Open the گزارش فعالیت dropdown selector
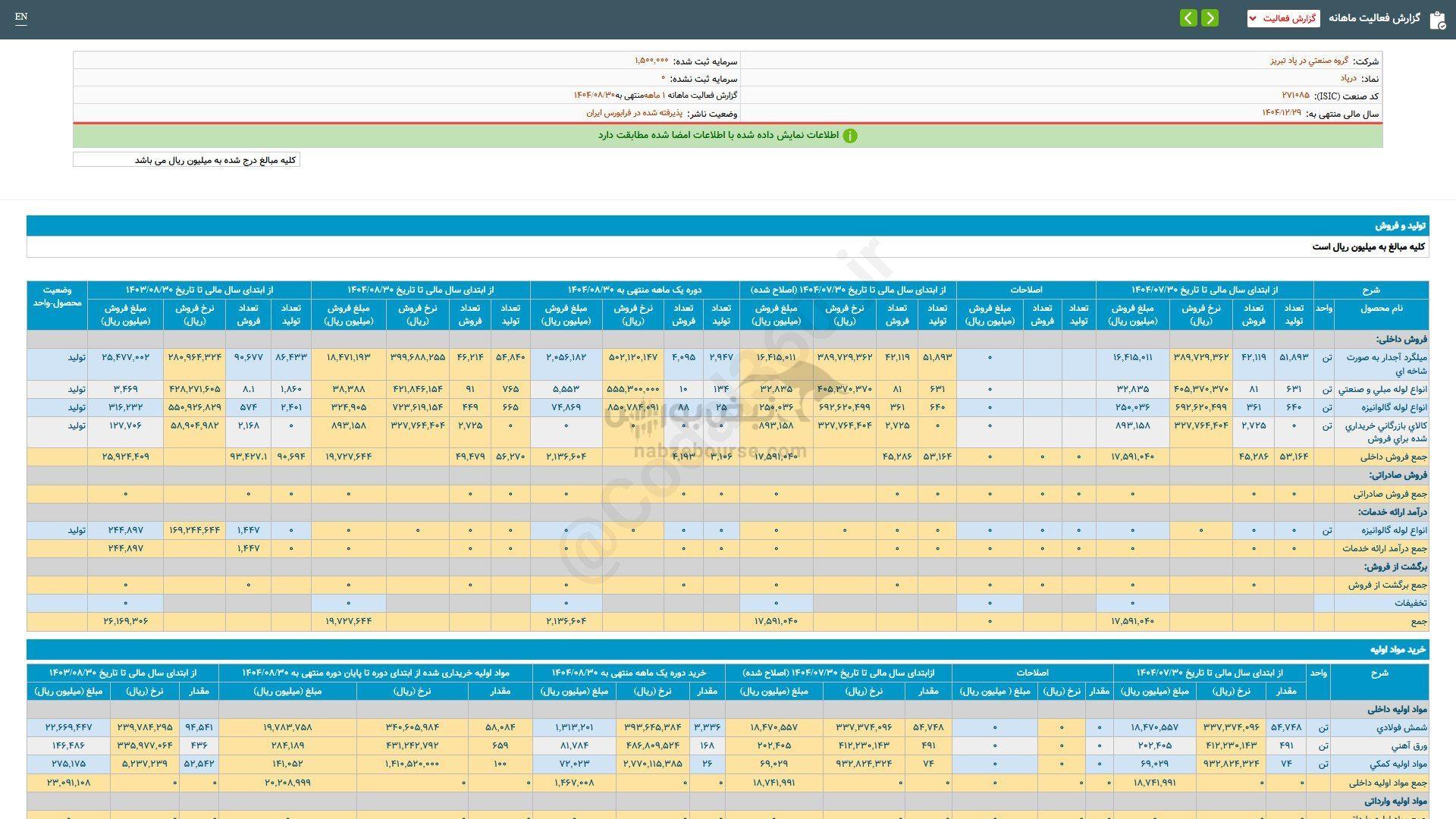1456x819 pixels. pos(1283,18)
